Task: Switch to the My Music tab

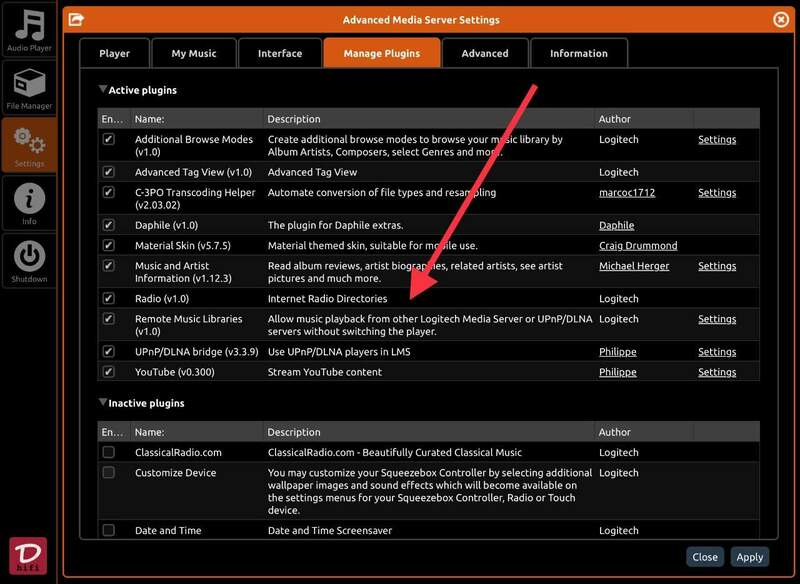Action: (x=195, y=53)
